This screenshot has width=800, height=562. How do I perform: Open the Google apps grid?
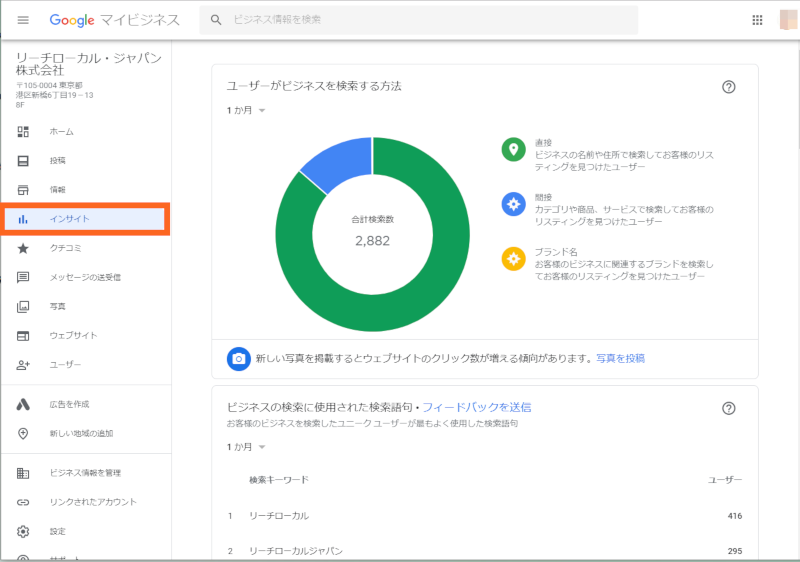pos(757,20)
